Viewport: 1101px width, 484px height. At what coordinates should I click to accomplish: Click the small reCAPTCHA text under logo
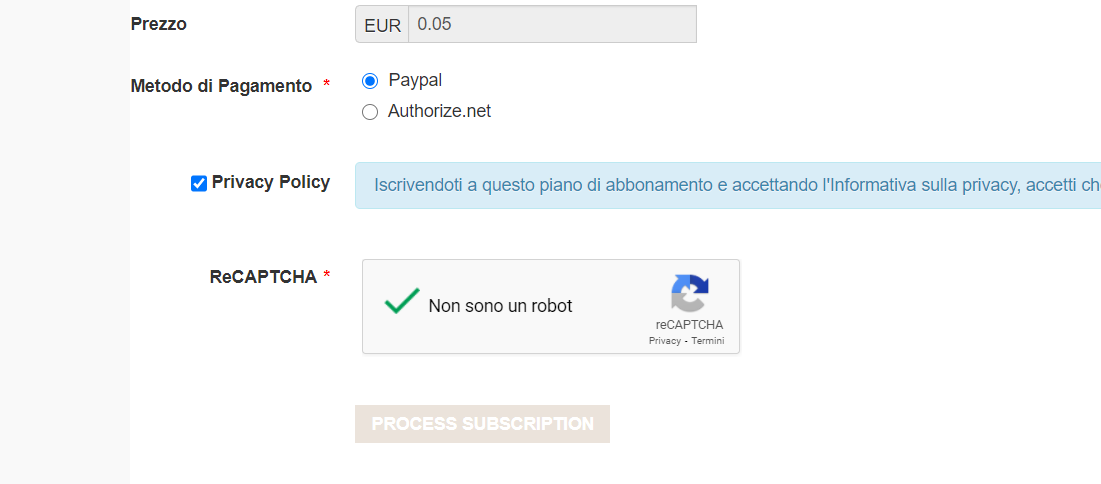(x=690, y=325)
